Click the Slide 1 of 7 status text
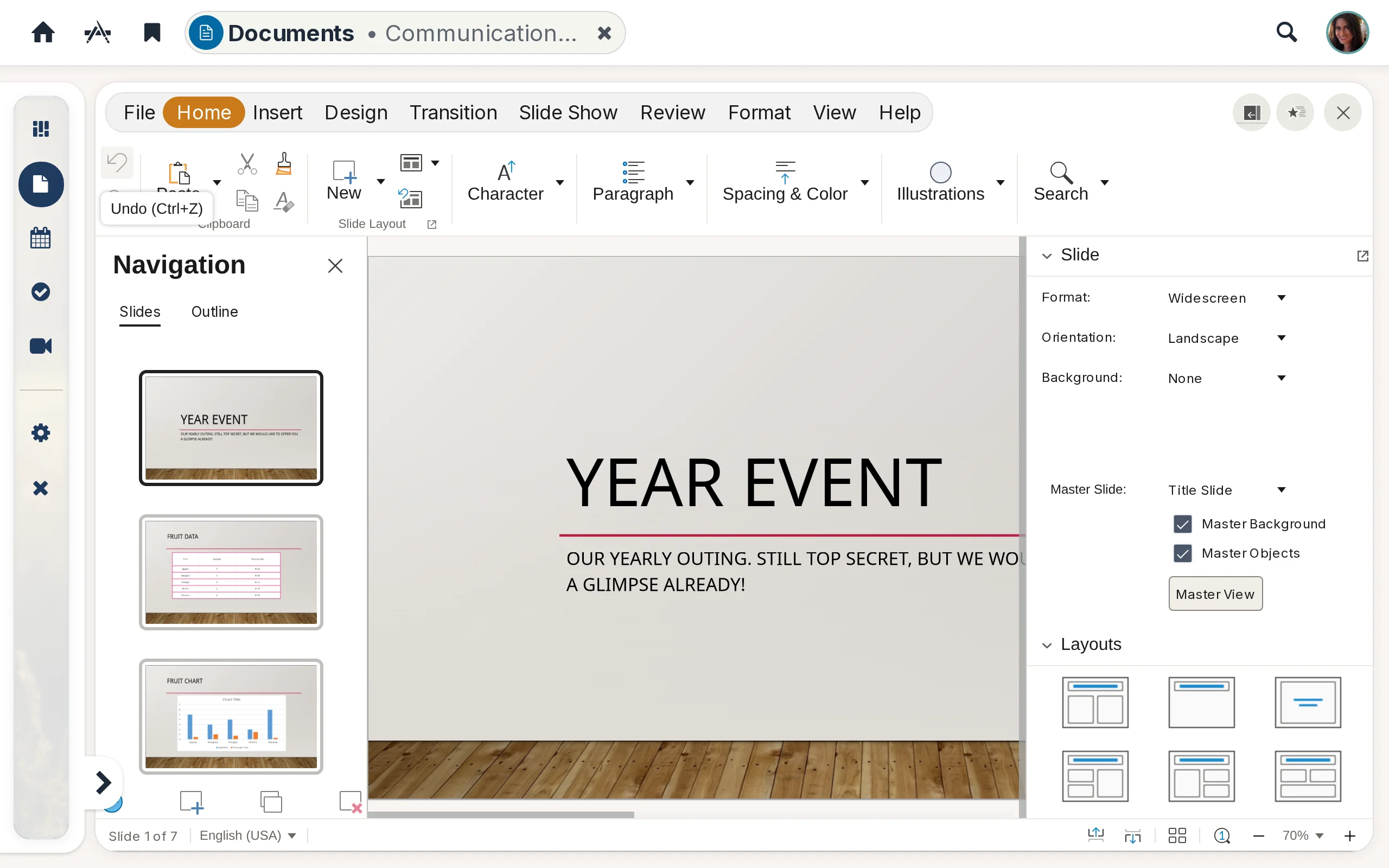 point(142,836)
